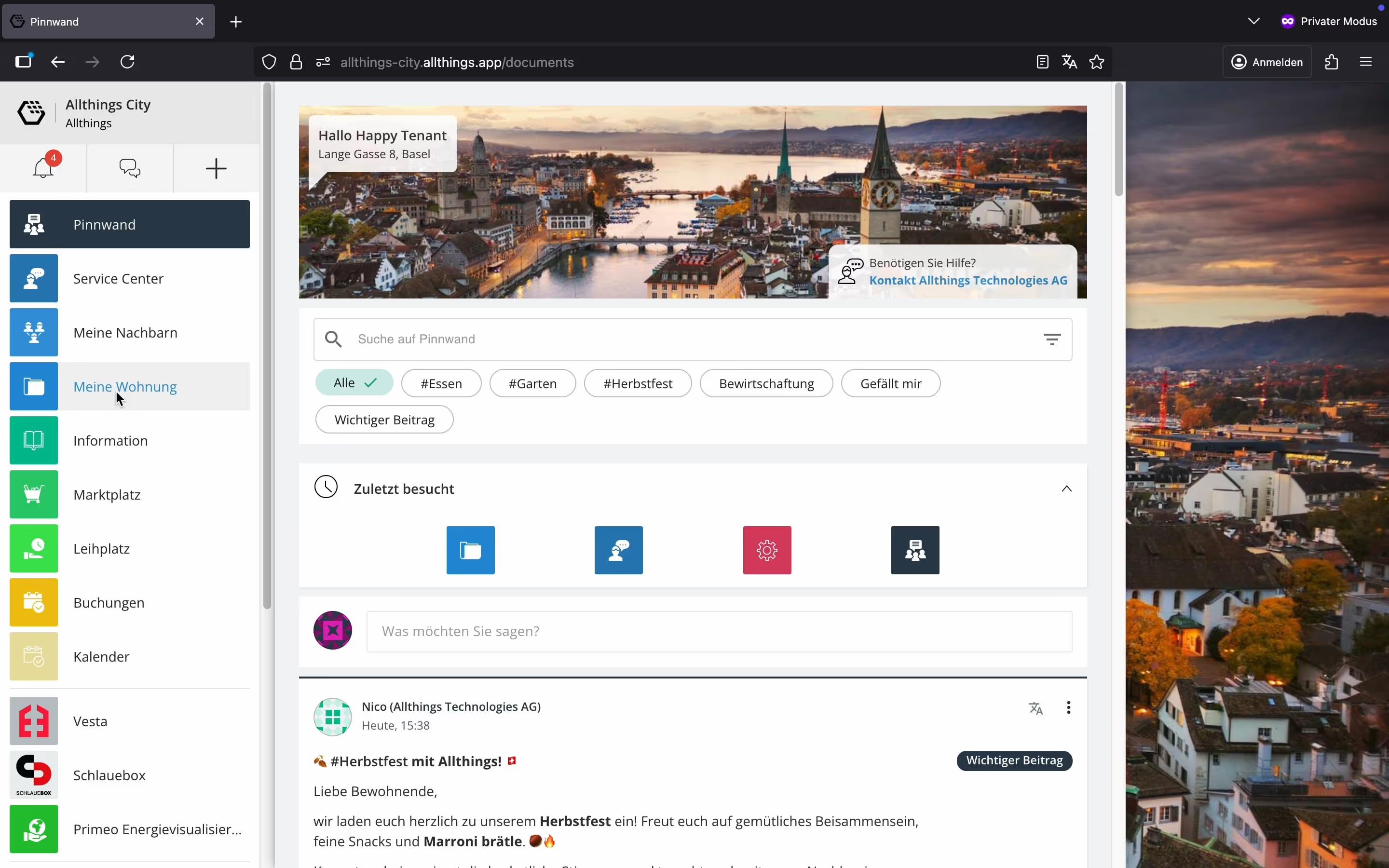
Task: Open browser hamburger application menu
Action: pyautogui.click(x=1366, y=62)
